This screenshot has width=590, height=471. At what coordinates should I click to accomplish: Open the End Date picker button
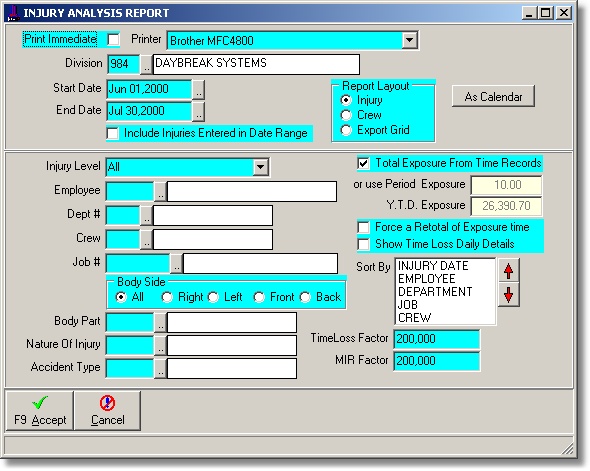click(x=198, y=112)
